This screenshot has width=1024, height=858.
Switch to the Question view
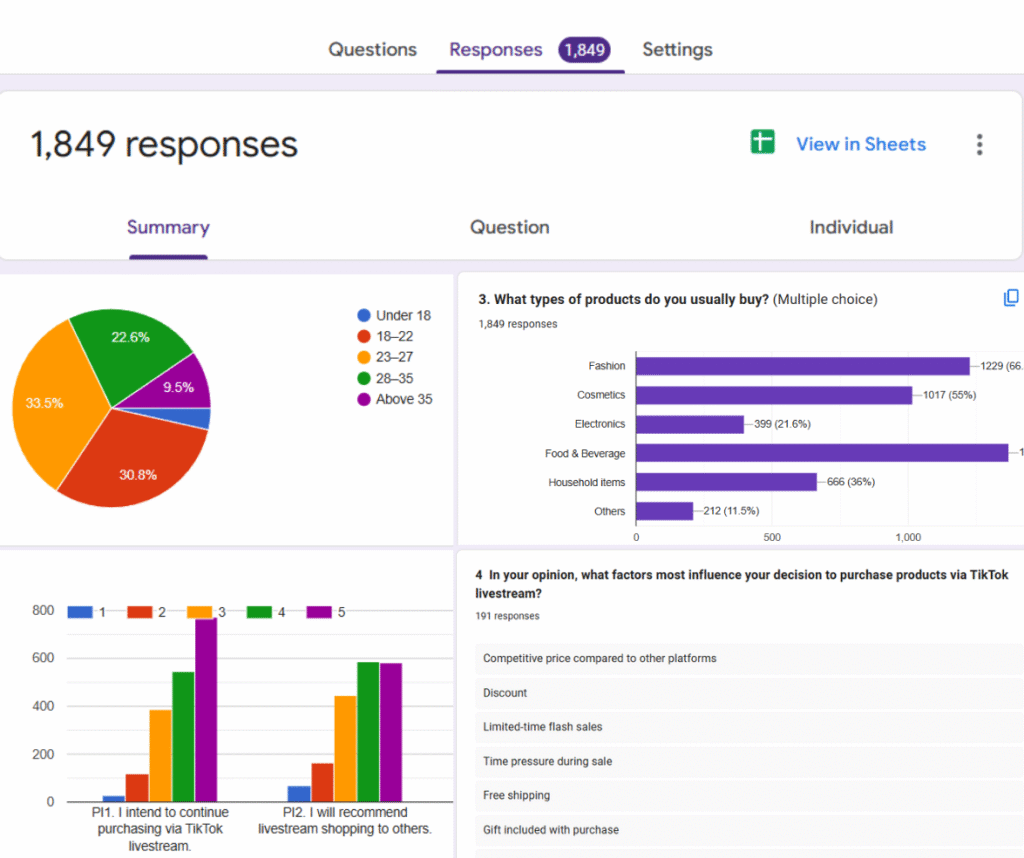point(509,228)
